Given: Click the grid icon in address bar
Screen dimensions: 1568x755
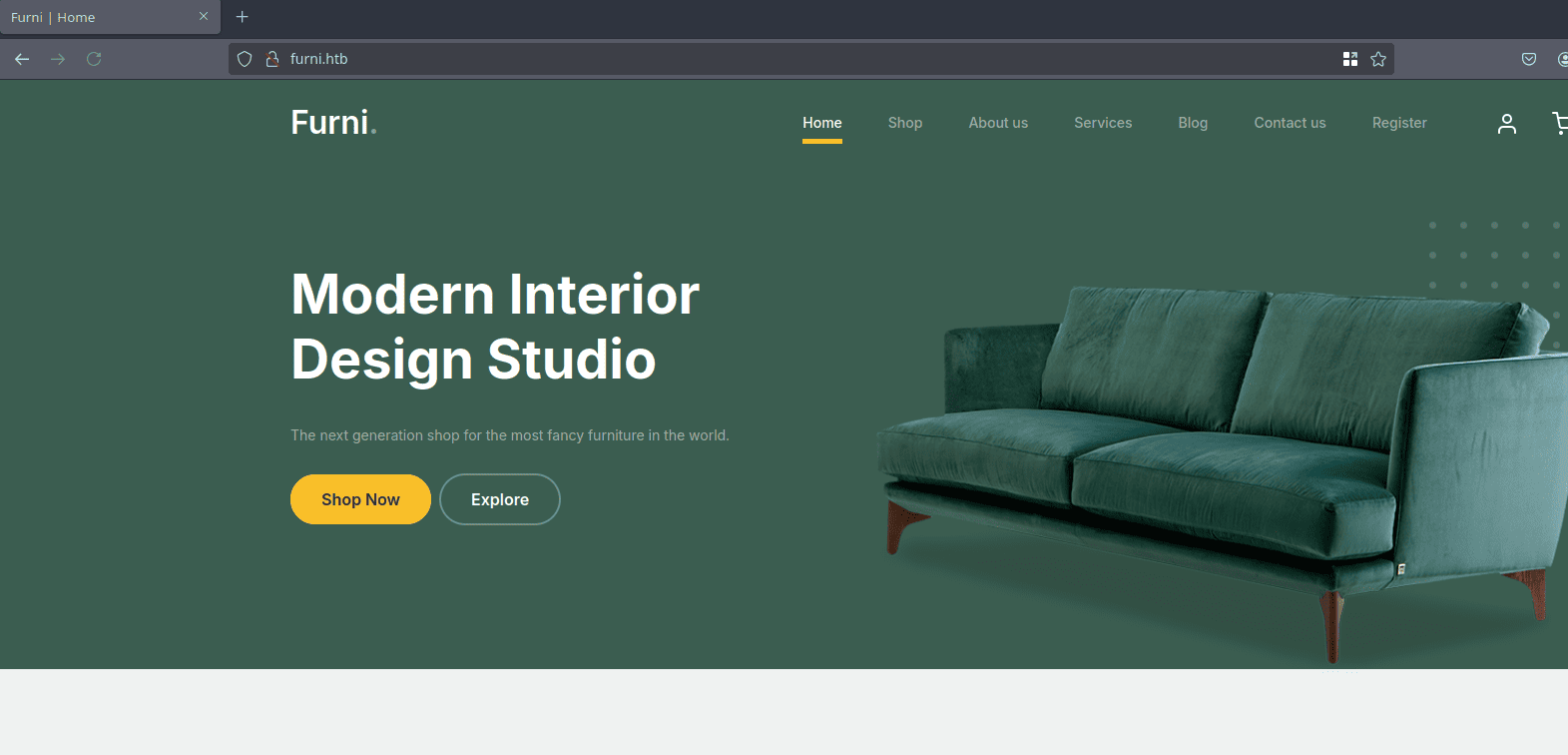Looking at the screenshot, I should (x=1350, y=59).
